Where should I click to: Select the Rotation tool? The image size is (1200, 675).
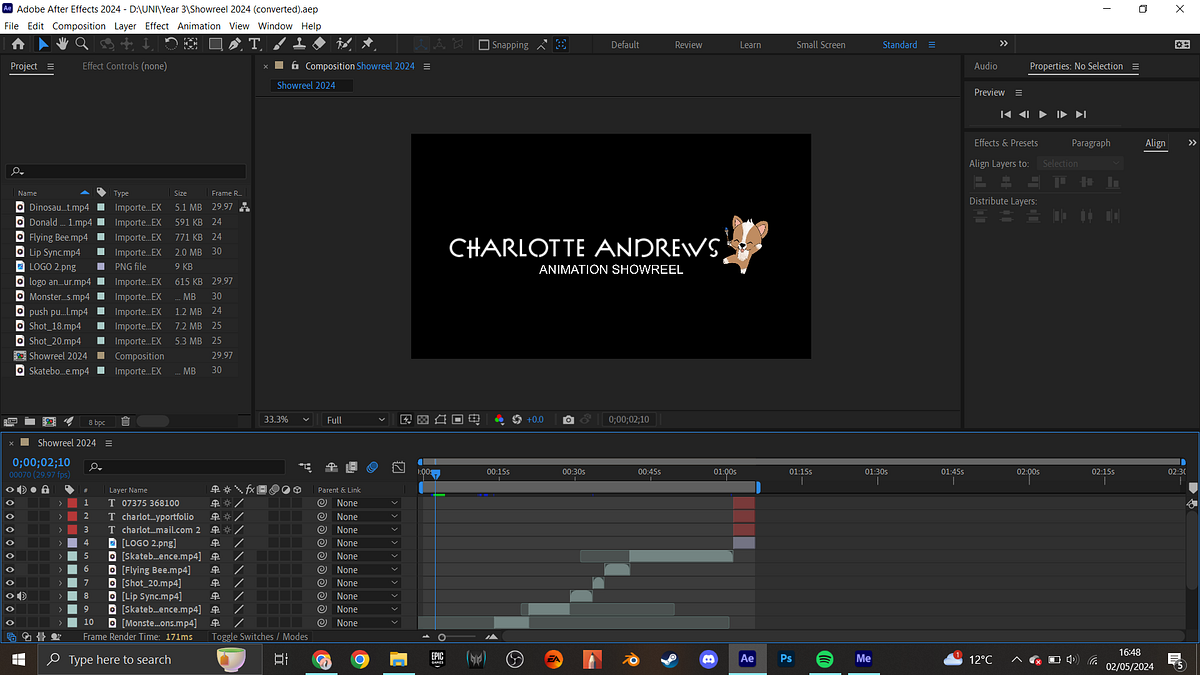click(x=169, y=44)
